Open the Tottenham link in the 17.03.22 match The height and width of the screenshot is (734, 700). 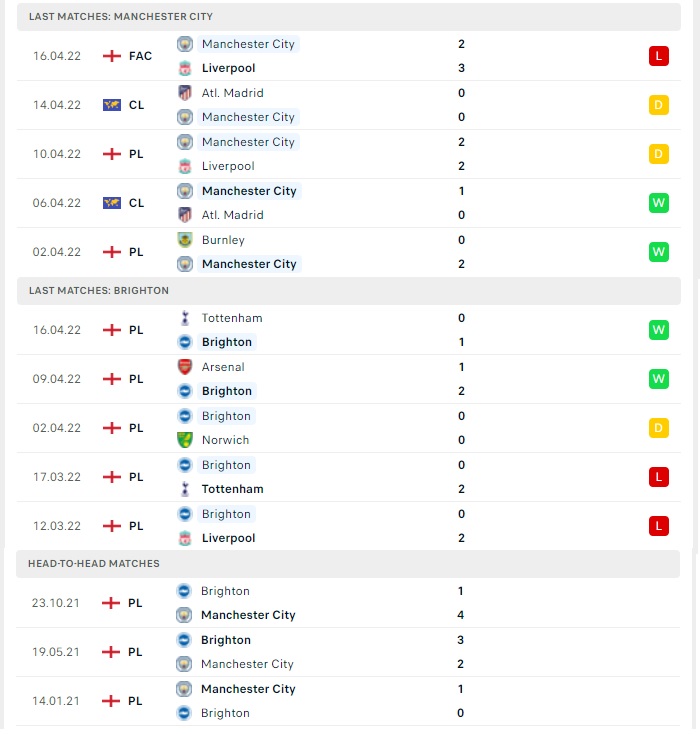pos(232,489)
